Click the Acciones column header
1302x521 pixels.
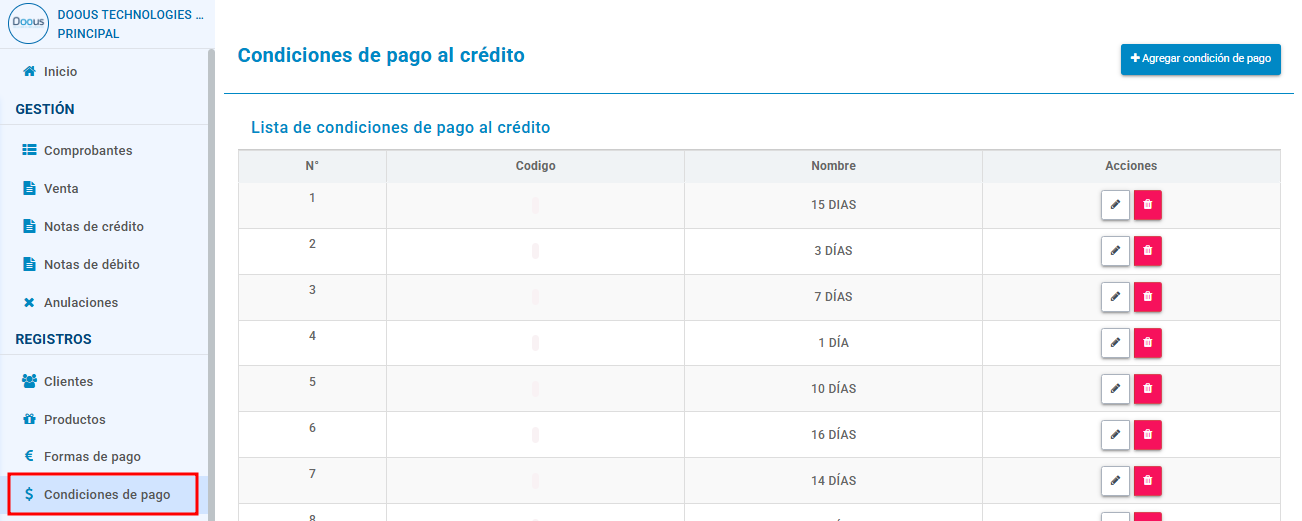pos(1131,166)
